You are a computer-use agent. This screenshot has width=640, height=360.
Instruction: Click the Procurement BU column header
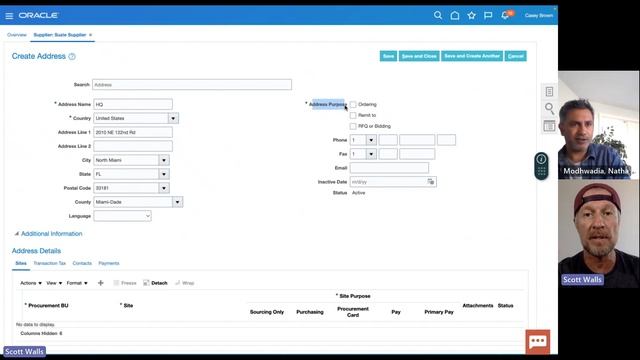[x=48, y=305]
